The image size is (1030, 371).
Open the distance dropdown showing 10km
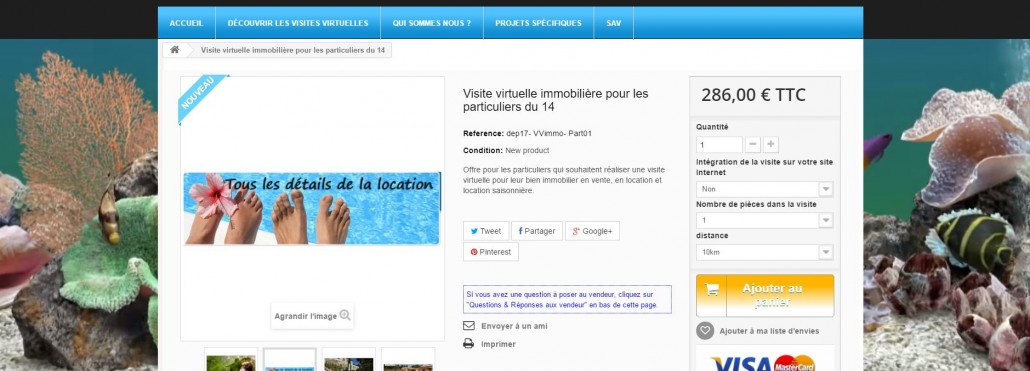(765, 252)
